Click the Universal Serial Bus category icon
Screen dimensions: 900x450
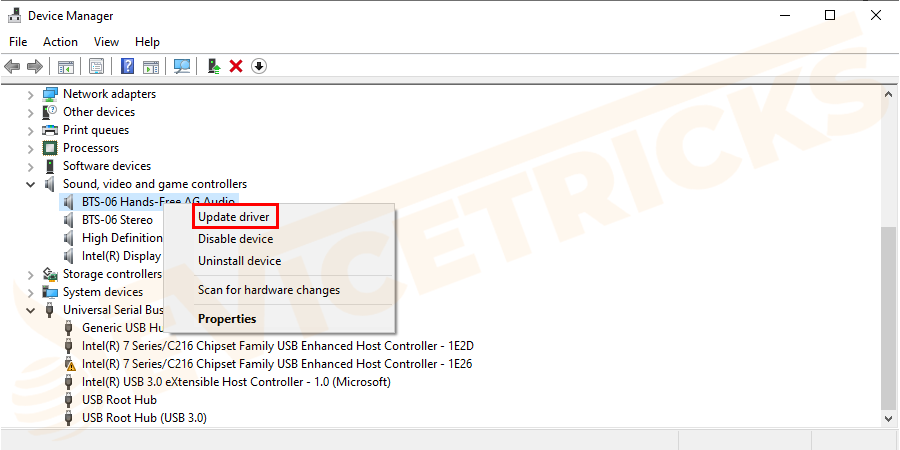pyautogui.click(x=51, y=310)
